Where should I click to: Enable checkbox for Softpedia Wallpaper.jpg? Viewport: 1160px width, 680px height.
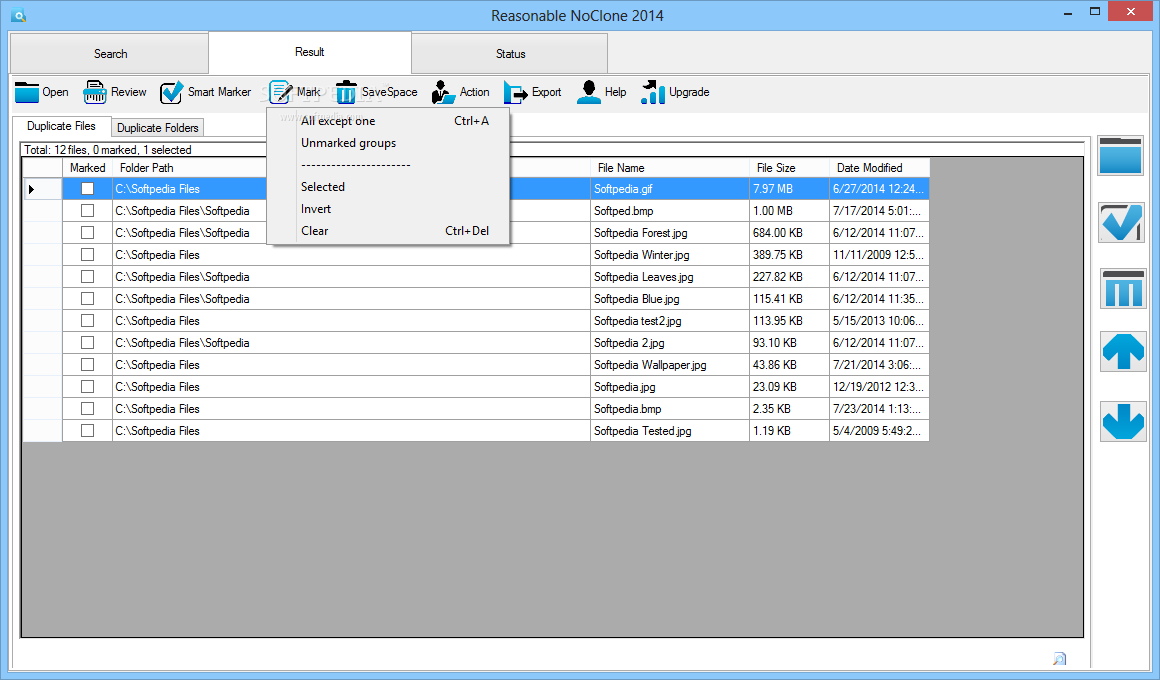pyautogui.click(x=87, y=365)
